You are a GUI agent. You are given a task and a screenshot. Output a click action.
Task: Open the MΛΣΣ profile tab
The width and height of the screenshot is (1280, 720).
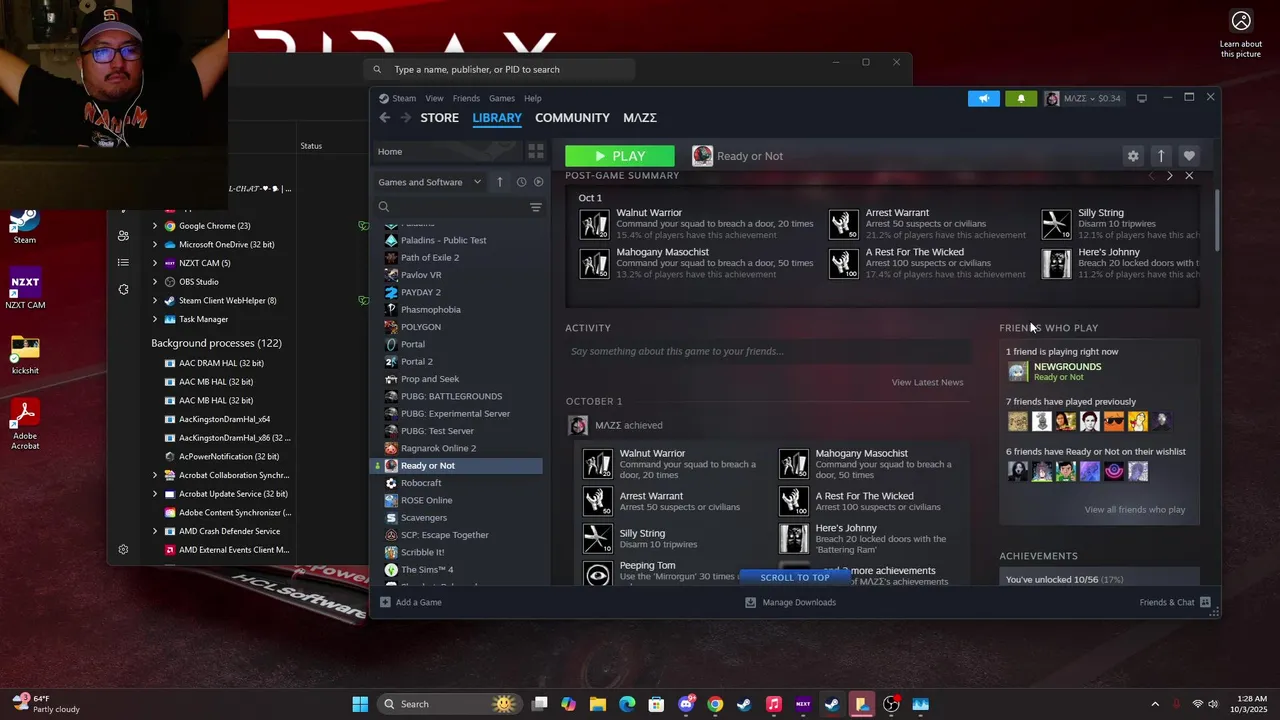pos(640,118)
